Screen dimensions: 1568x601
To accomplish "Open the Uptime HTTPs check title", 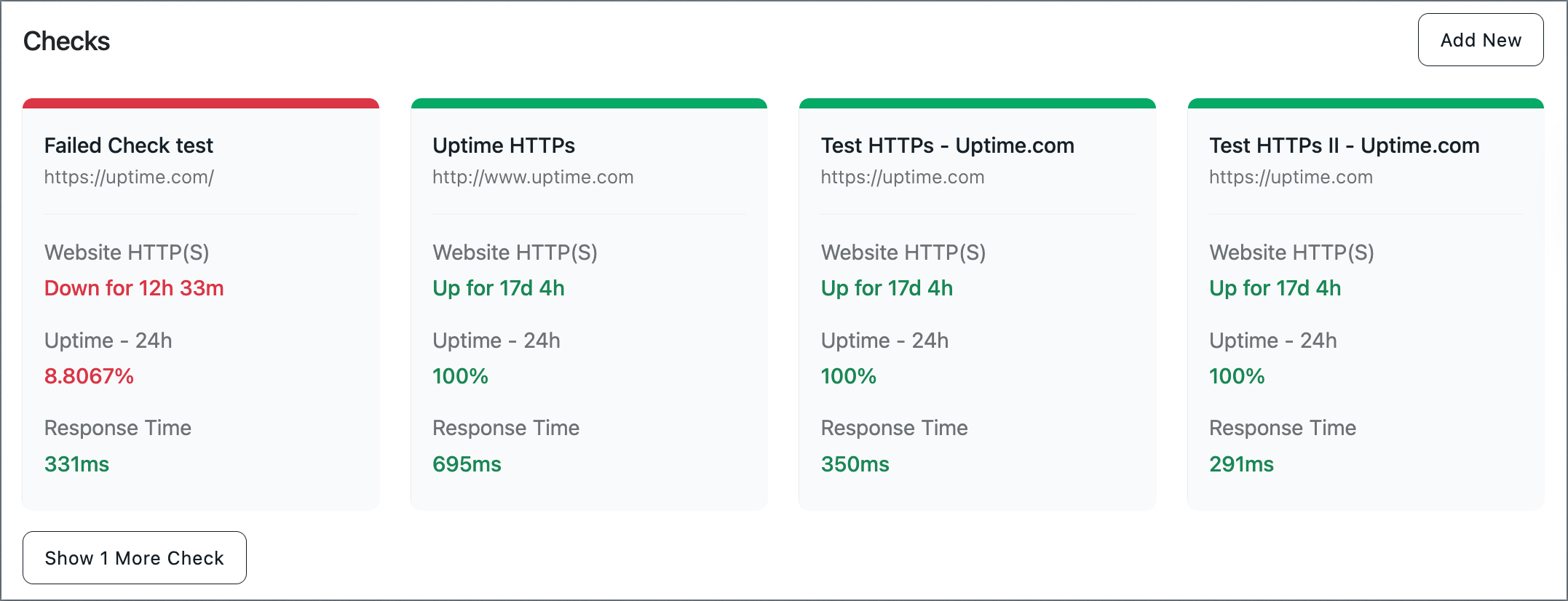I will (504, 146).
